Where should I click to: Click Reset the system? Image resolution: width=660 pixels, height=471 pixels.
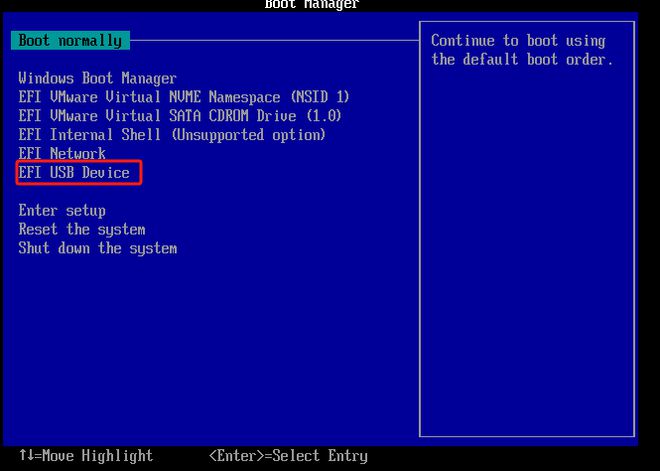[x=82, y=229]
